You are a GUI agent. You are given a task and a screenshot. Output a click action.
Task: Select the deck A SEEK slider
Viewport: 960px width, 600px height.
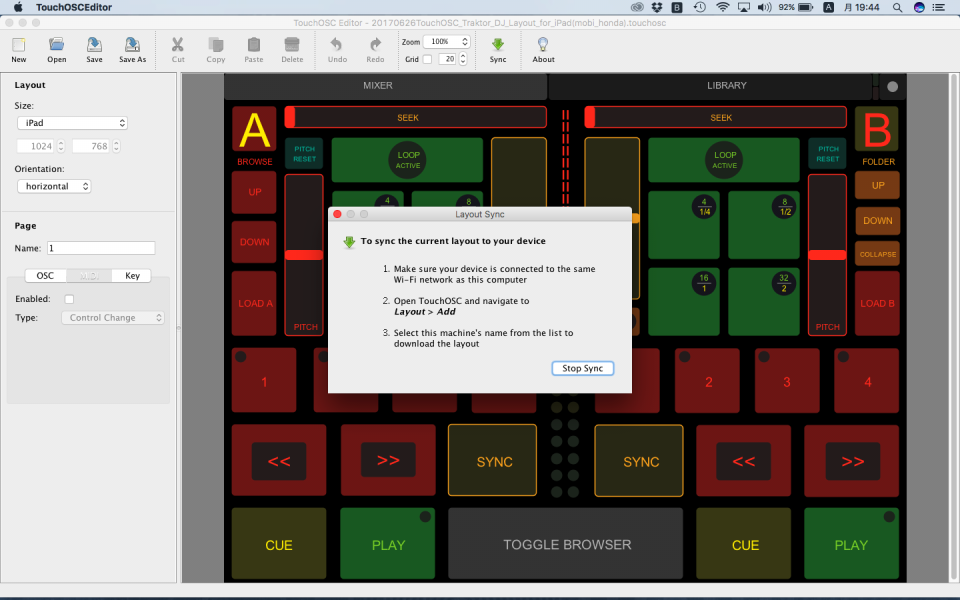point(416,117)
